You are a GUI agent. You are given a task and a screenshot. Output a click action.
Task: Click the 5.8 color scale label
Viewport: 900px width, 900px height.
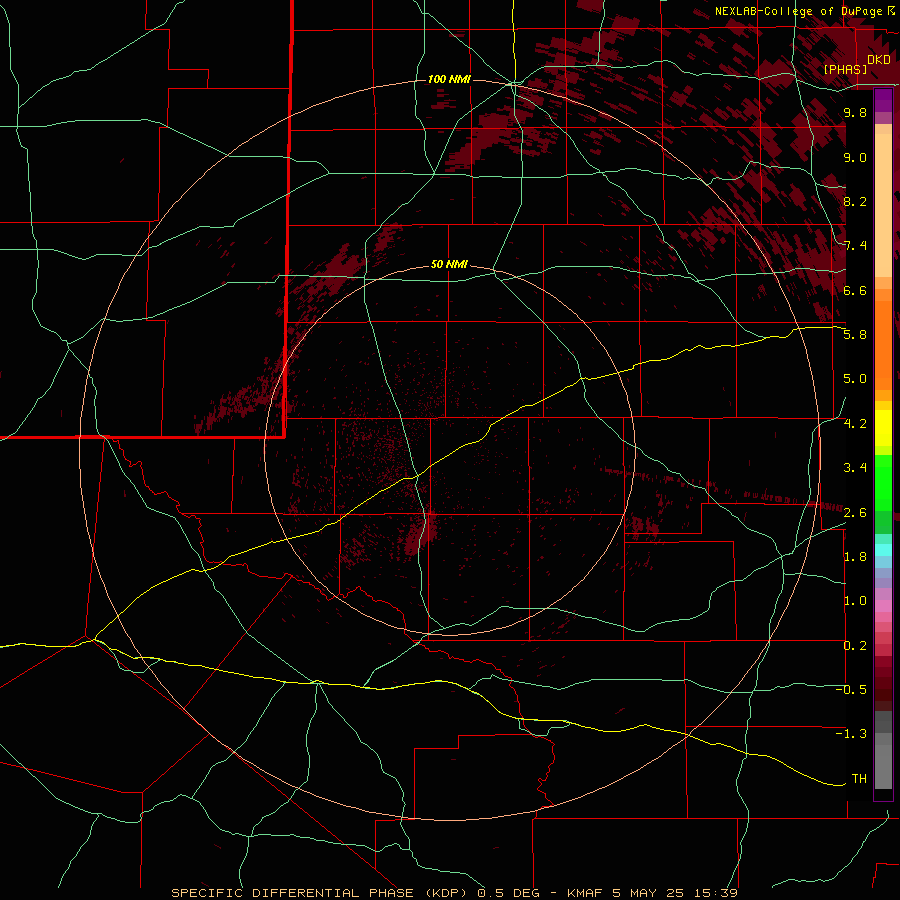tap(855, 335)
